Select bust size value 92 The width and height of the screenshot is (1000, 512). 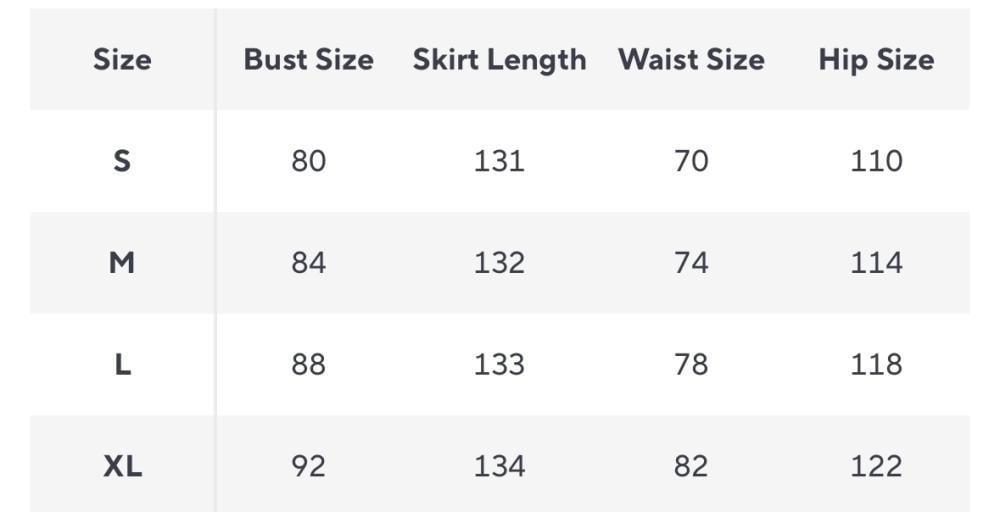click(x=308, y=466)
